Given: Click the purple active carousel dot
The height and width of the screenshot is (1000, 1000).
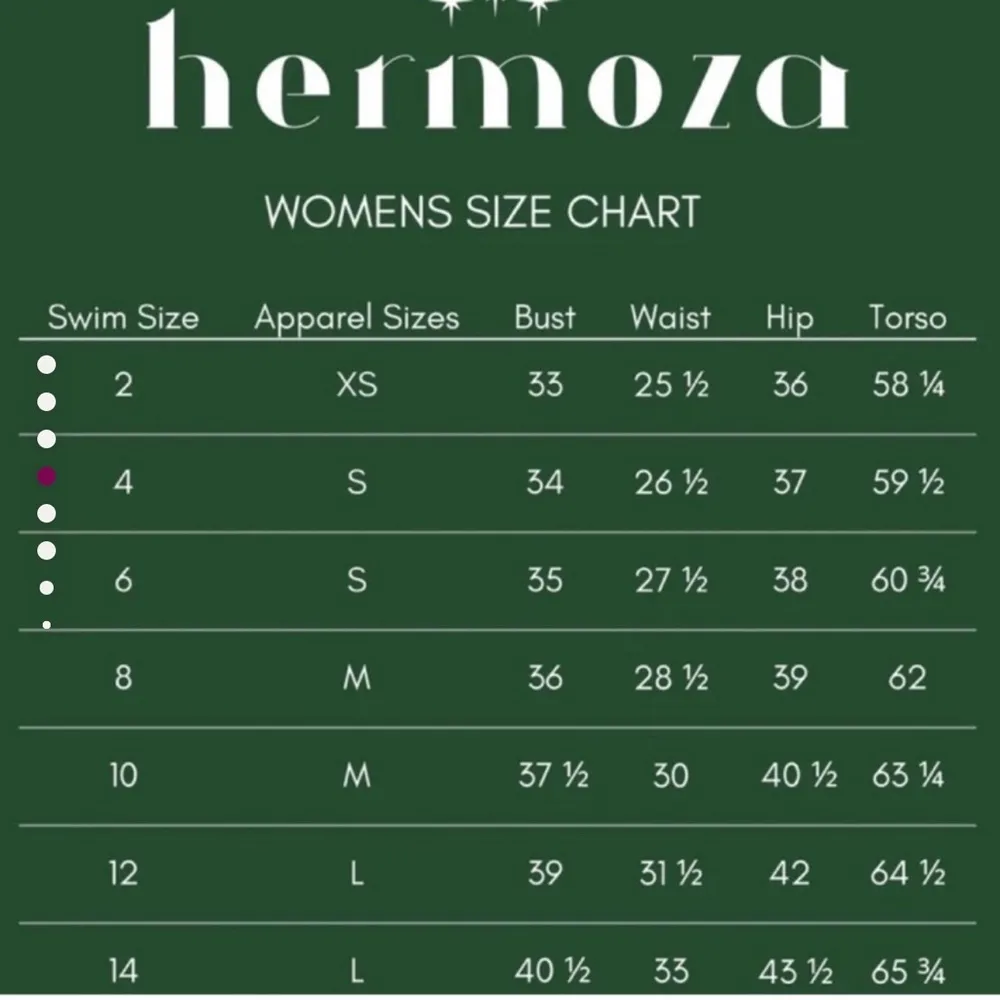Looking at the screenshot, I should pyautogui.click(x=46, y=477).
